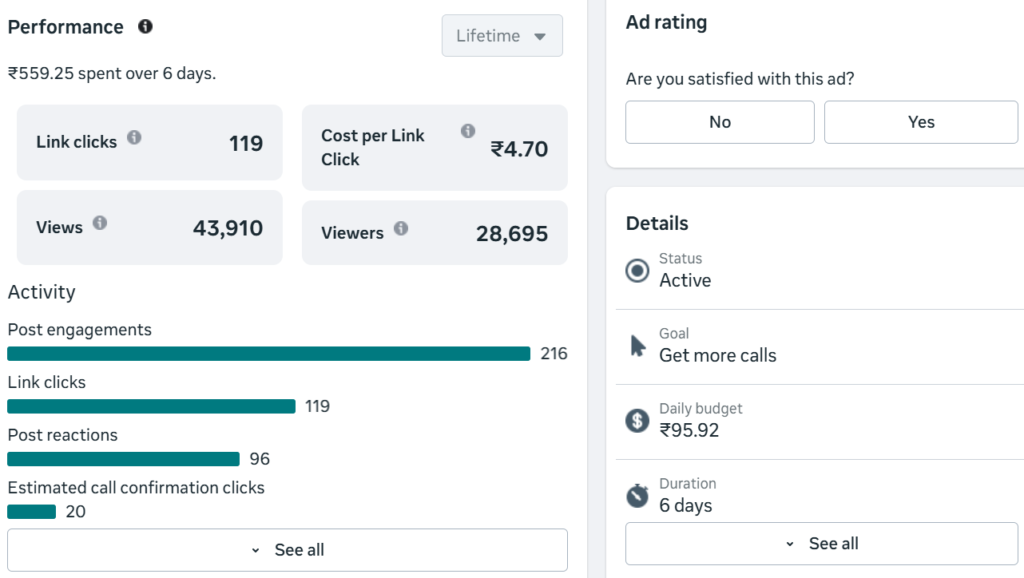Click the Views value 43,910
The width and height of the screenshot is (1024, 578).
(x=228, y=228)
